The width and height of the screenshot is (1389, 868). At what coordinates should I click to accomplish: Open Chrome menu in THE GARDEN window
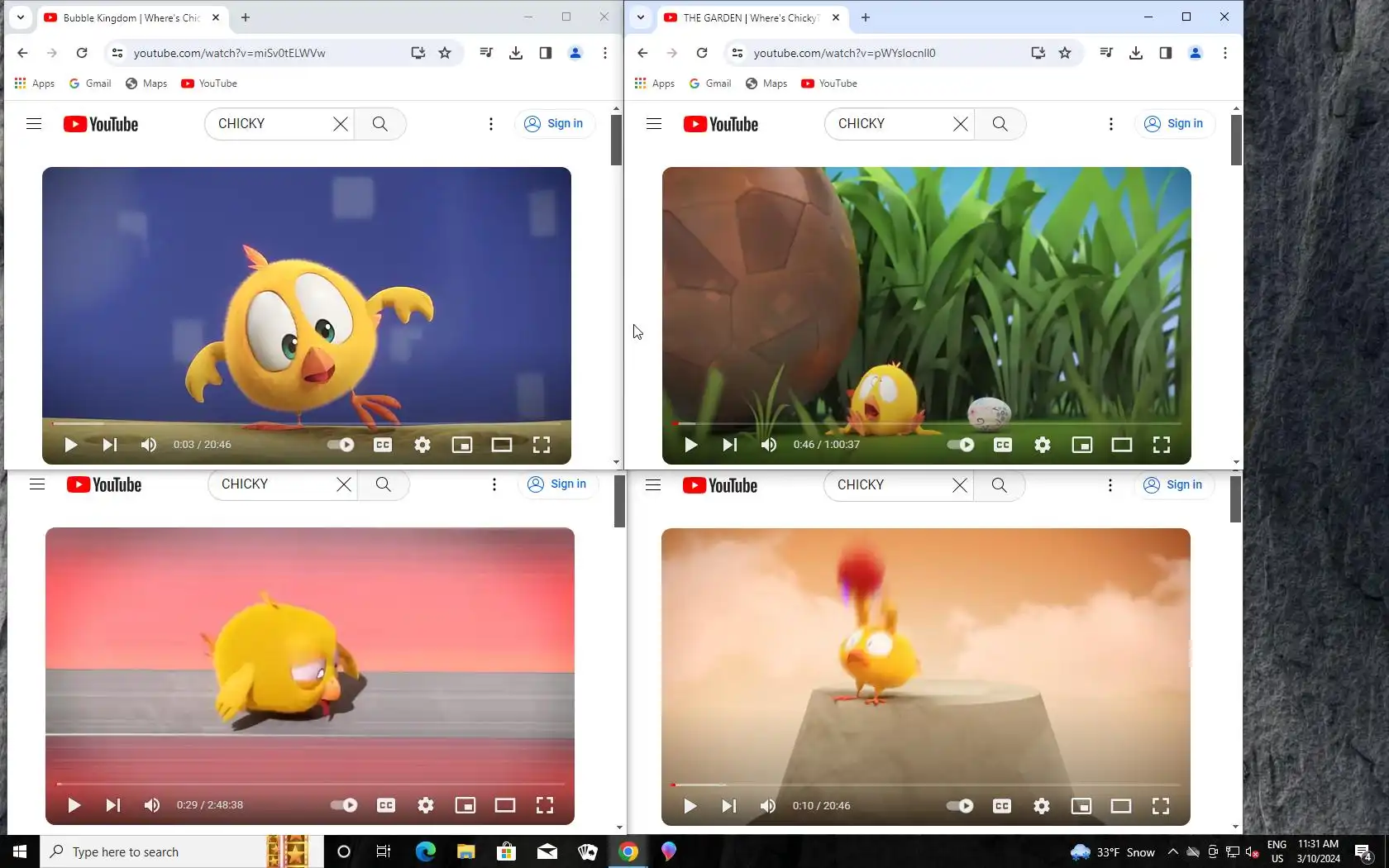pyautogui.click(x=1225, y=53)
